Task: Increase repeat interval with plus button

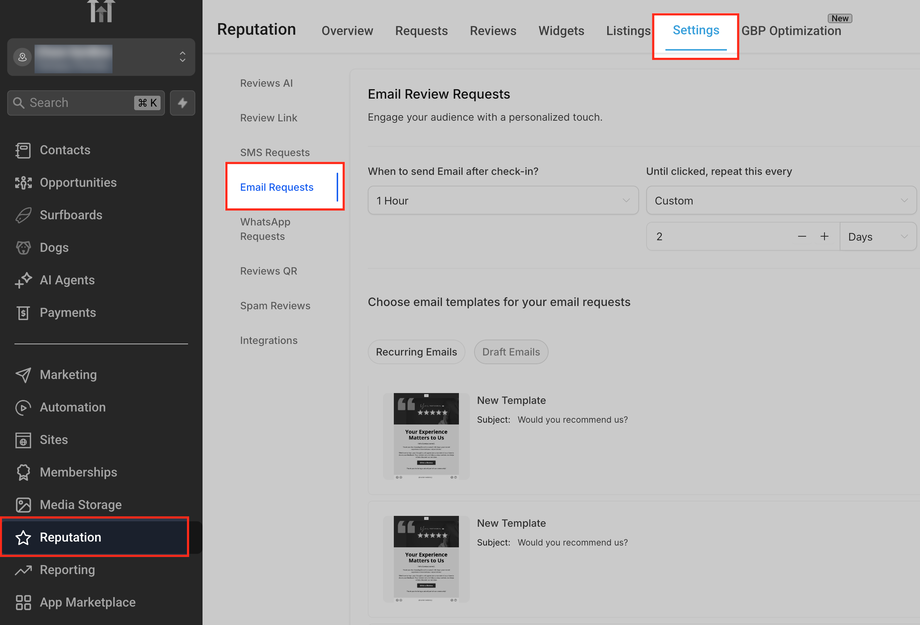Action: 824,237
